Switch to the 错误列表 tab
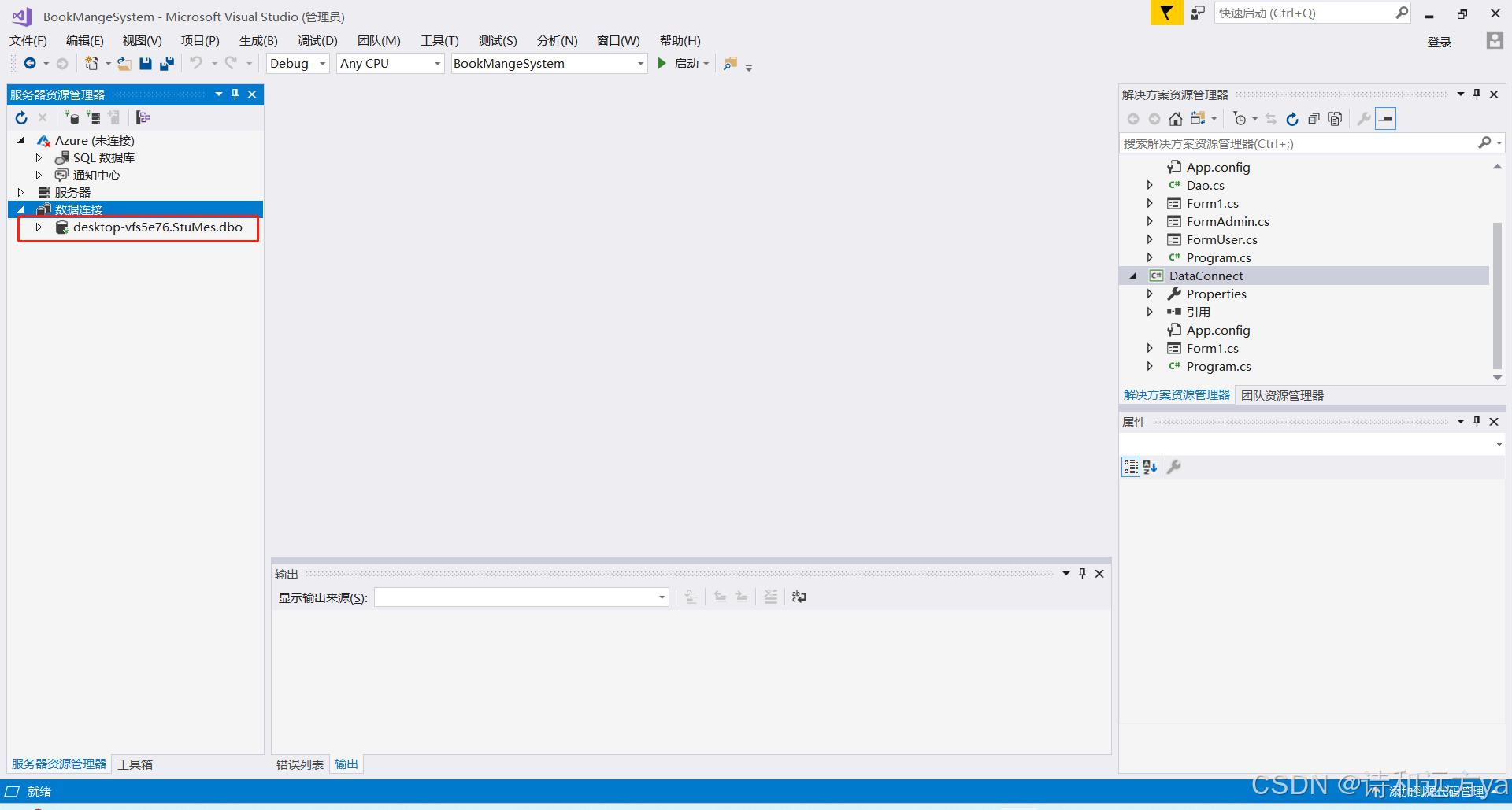 point(300,764)
